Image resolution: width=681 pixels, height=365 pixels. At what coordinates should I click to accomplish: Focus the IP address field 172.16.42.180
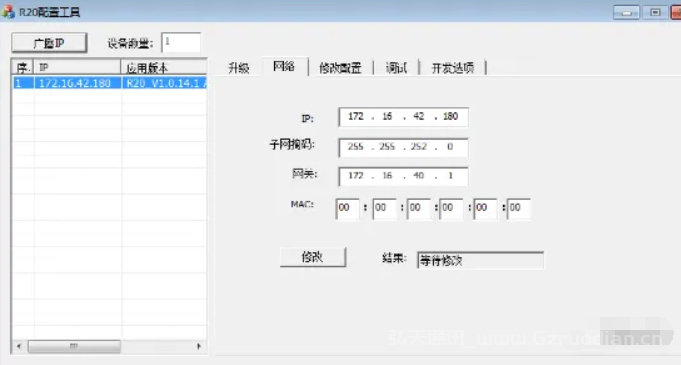pyautogui.click(x=403, y=116)
